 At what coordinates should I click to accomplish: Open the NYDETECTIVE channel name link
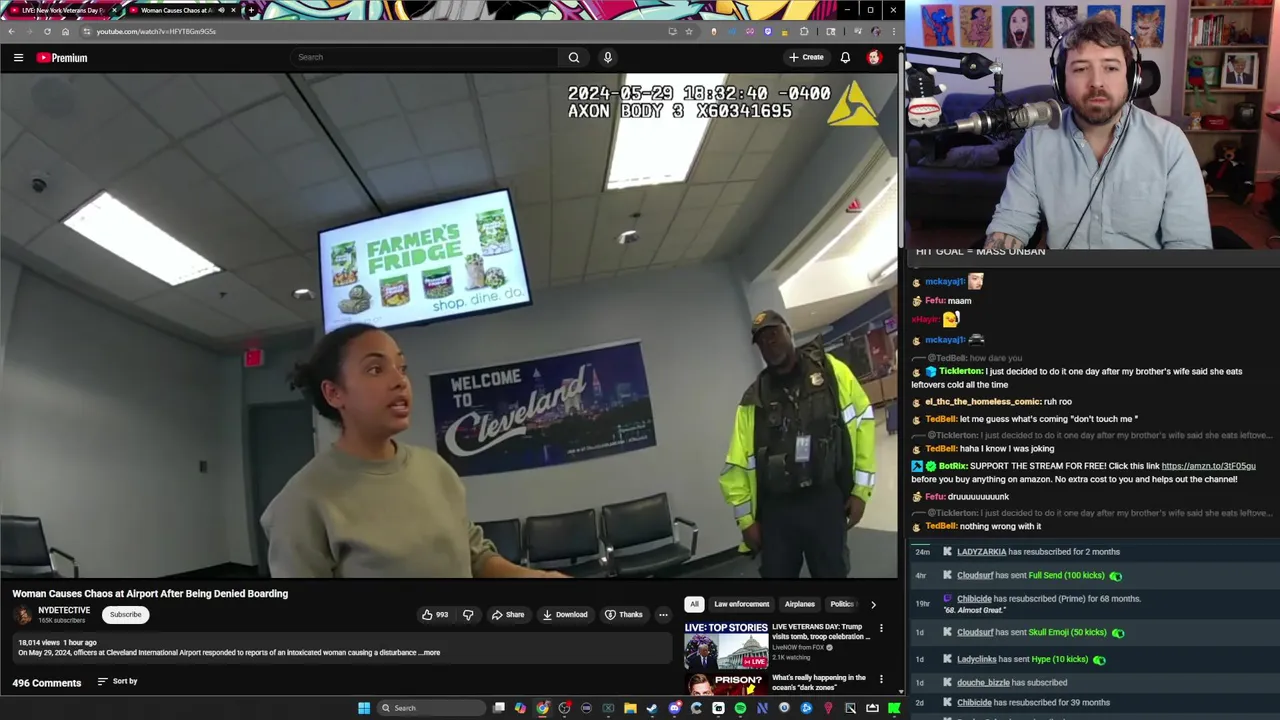(x=64, y=610)
